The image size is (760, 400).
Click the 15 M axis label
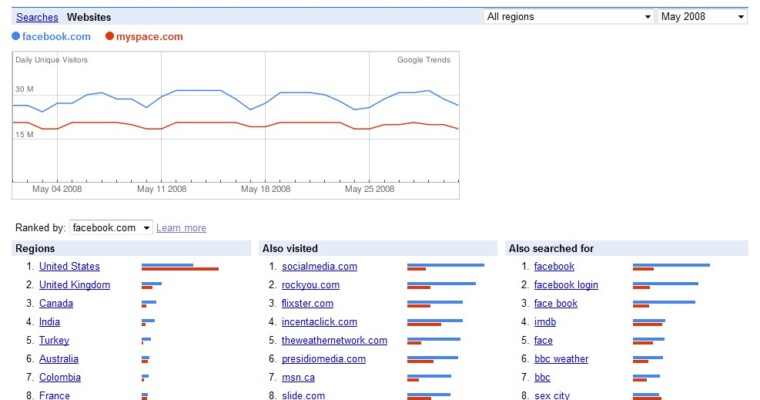coord(24,135)
